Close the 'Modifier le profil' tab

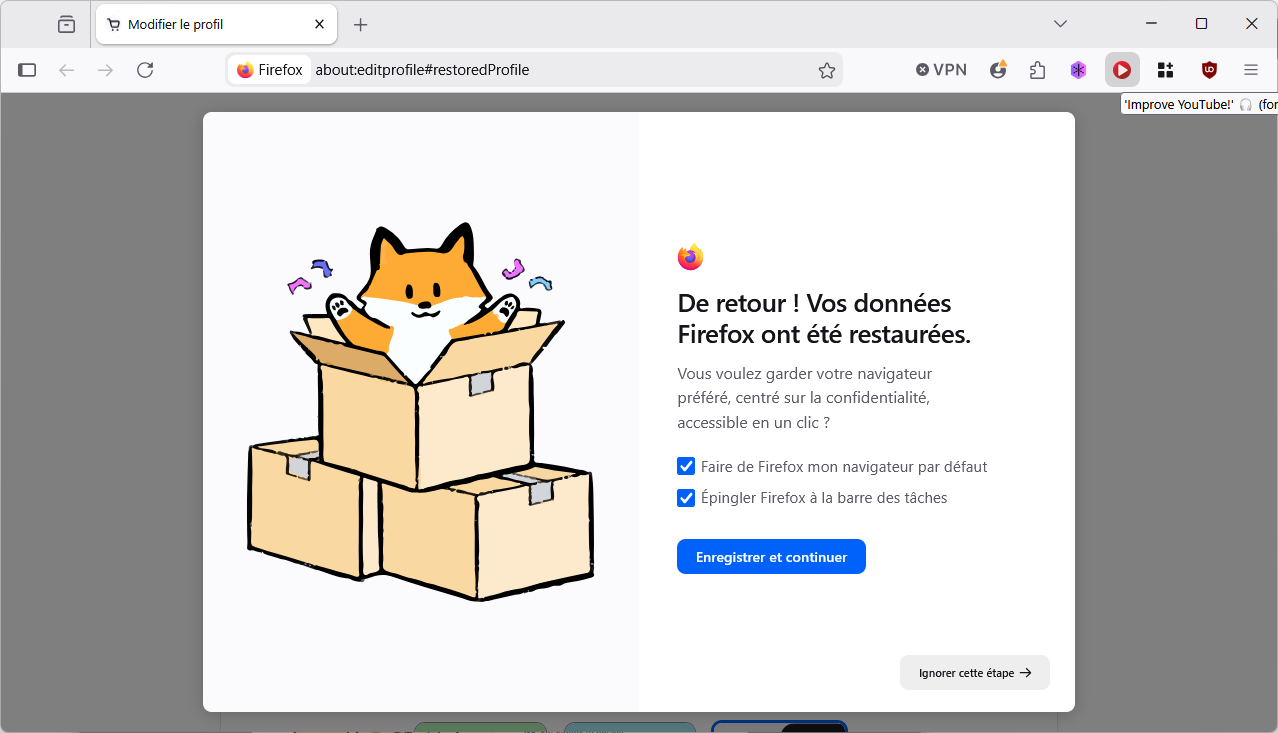pyautogui.click(x=320, y=24)
